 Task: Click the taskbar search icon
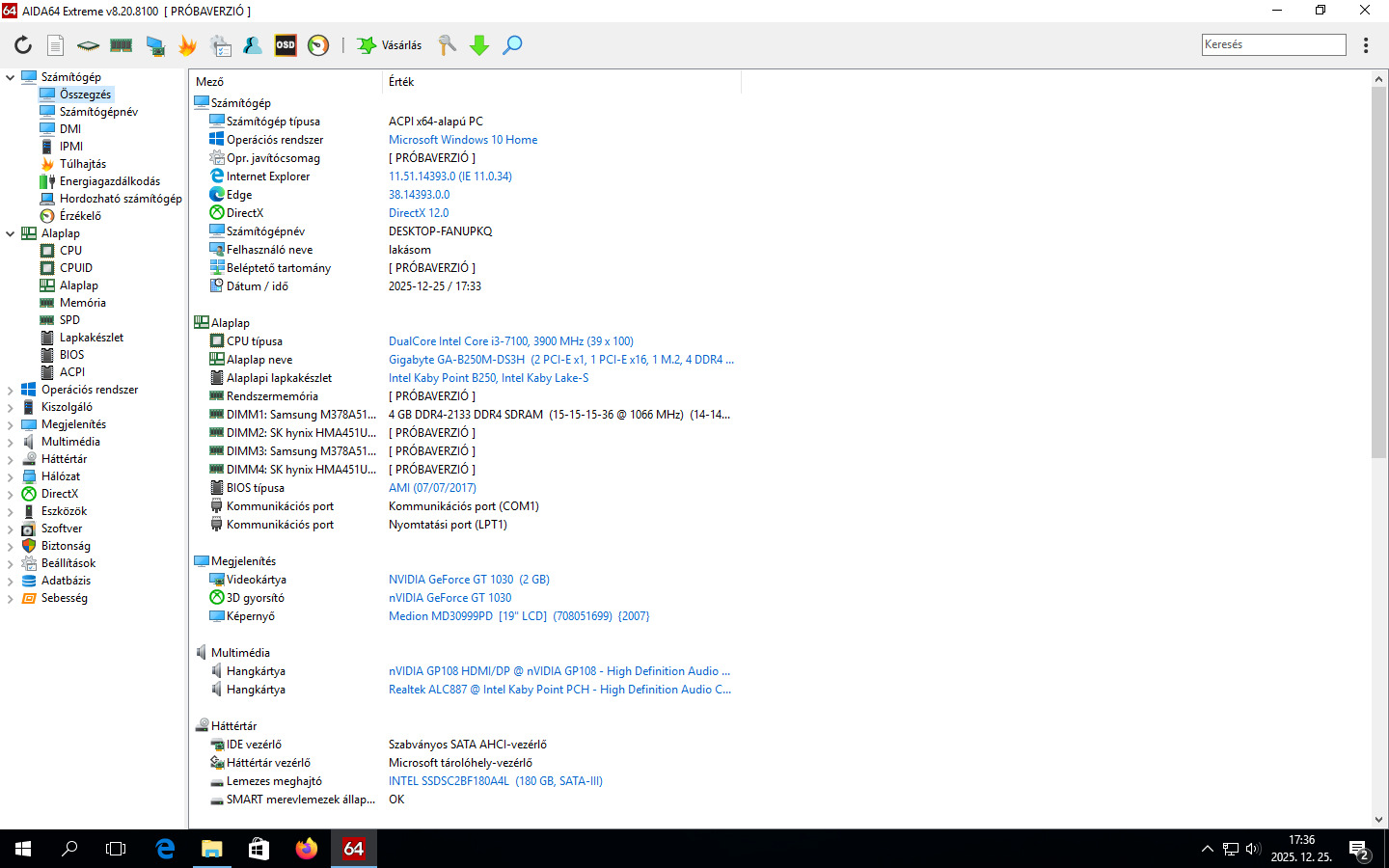coord(69,849)
